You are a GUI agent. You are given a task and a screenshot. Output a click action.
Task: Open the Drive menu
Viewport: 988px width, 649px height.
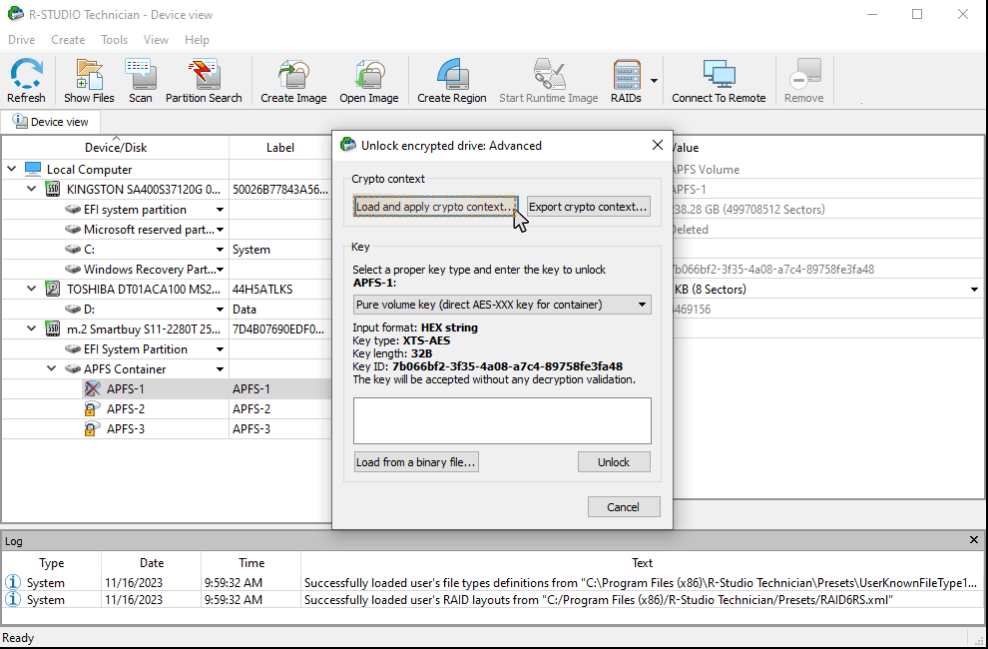pyautogui.click(x=21, y=40)
